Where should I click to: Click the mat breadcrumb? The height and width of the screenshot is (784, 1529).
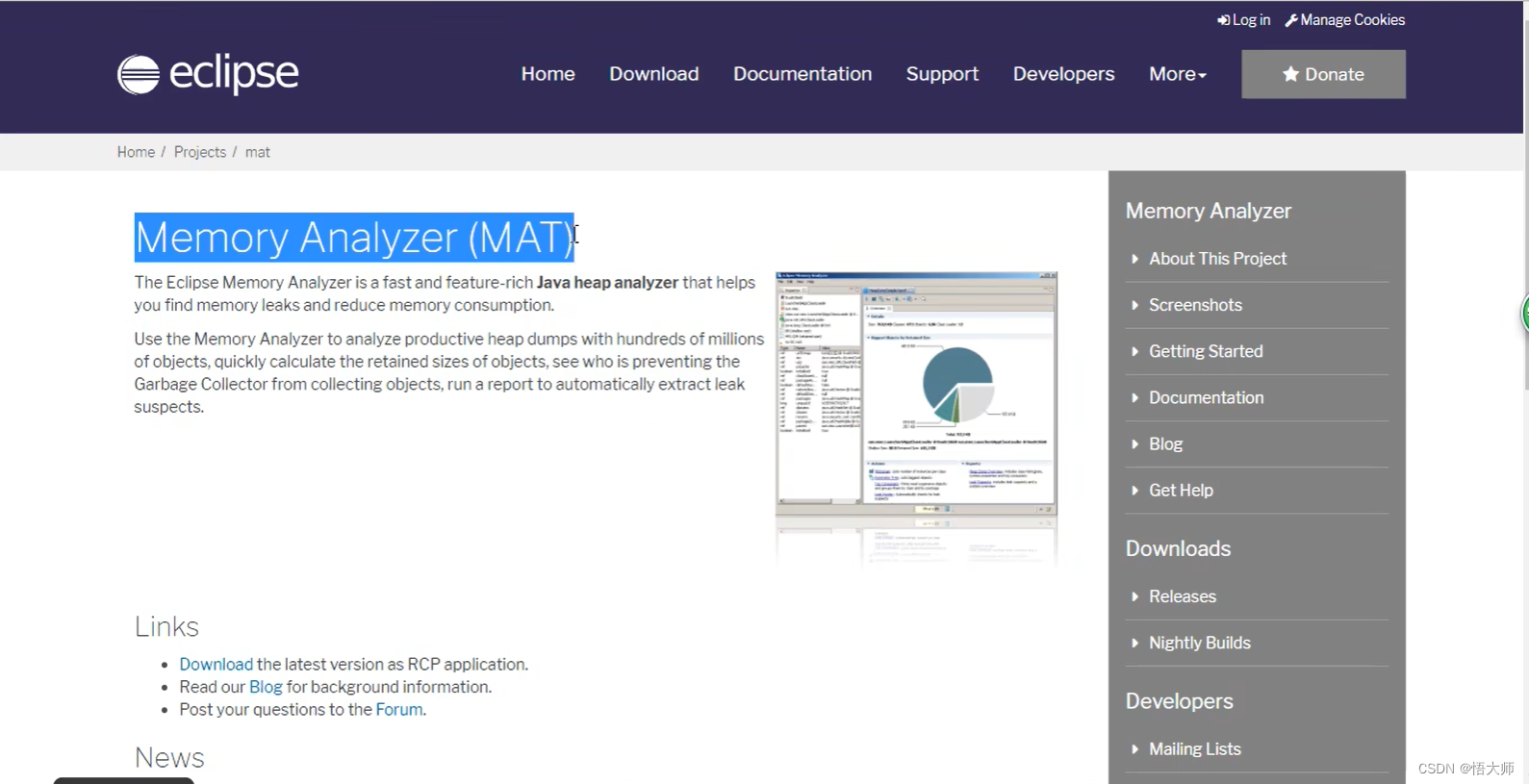tap(258, 152)
